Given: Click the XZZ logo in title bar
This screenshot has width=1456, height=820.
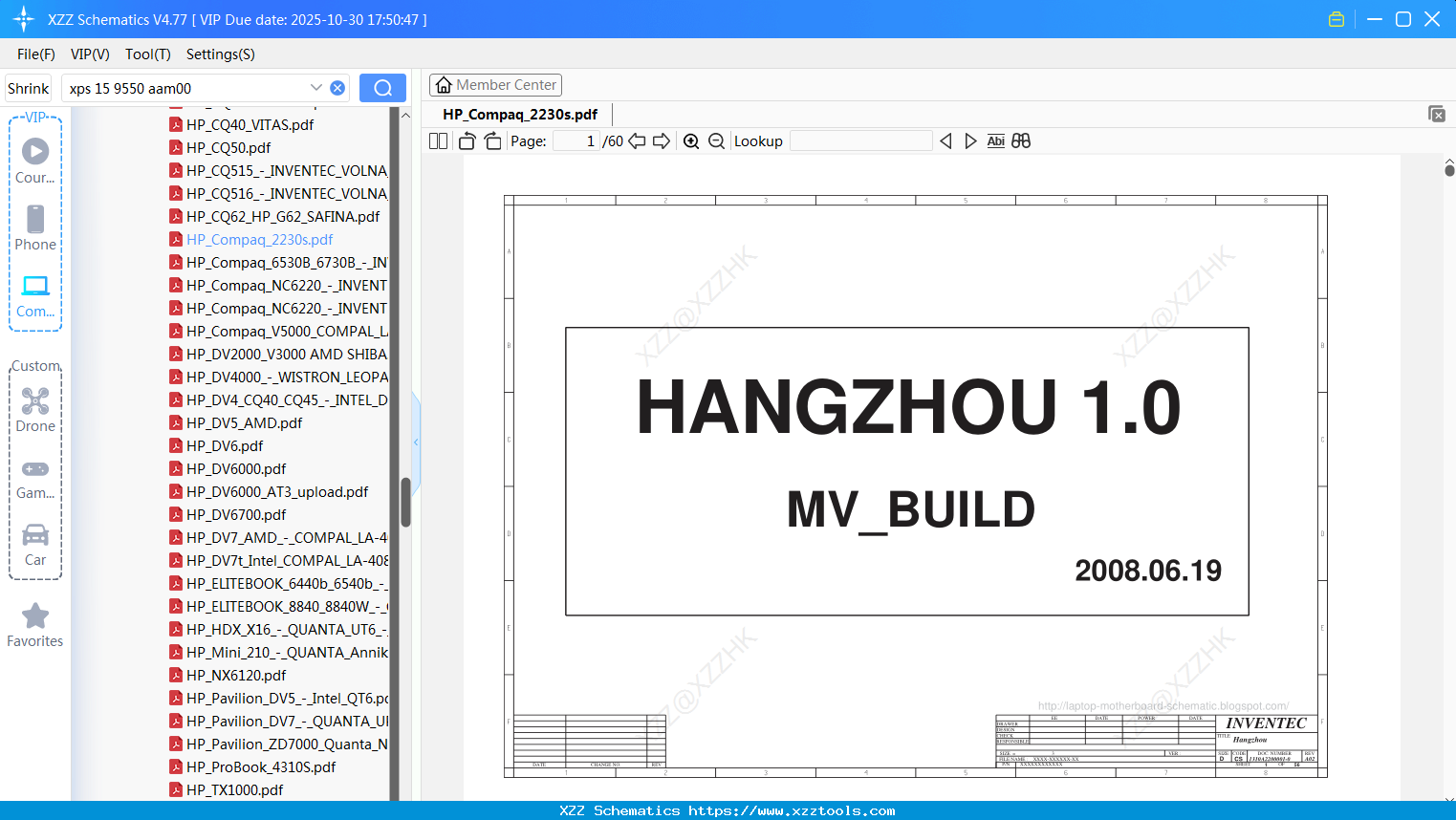Looking at the screenshot, I should click(x=24, y=19).
